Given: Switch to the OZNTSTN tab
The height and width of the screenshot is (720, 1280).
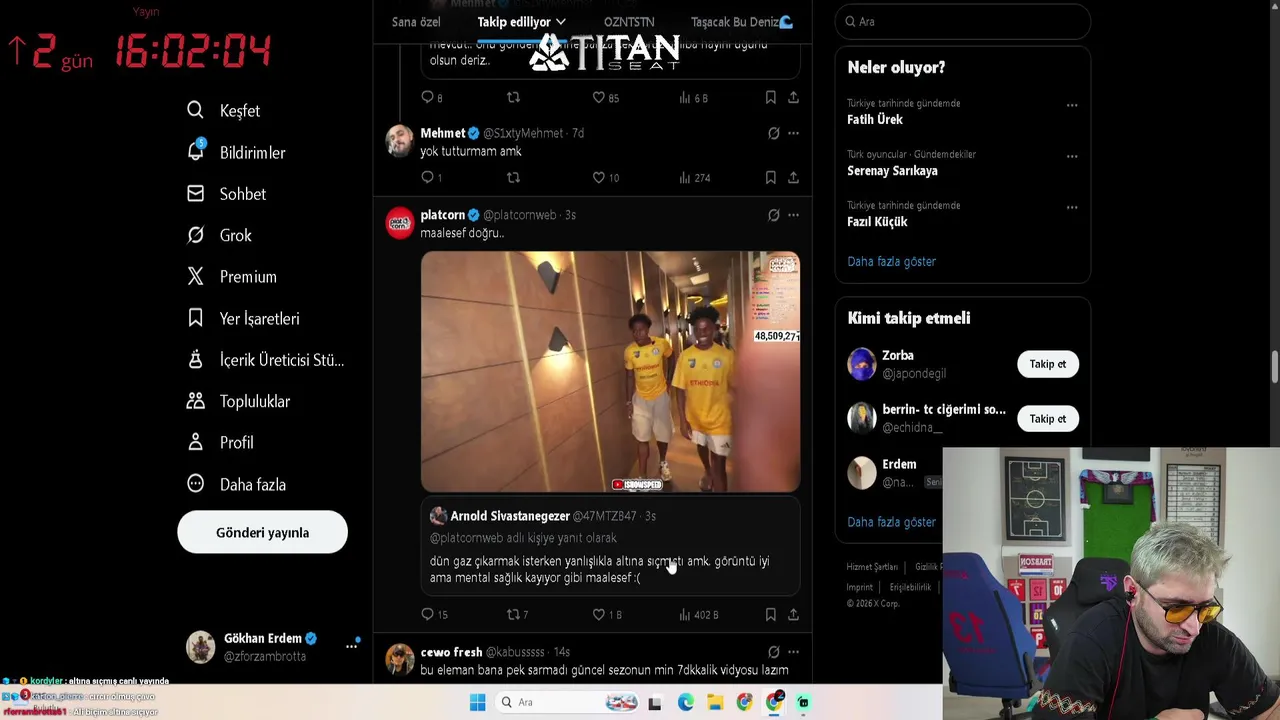Looking at the screenshot, I should [x=629, y=22].
